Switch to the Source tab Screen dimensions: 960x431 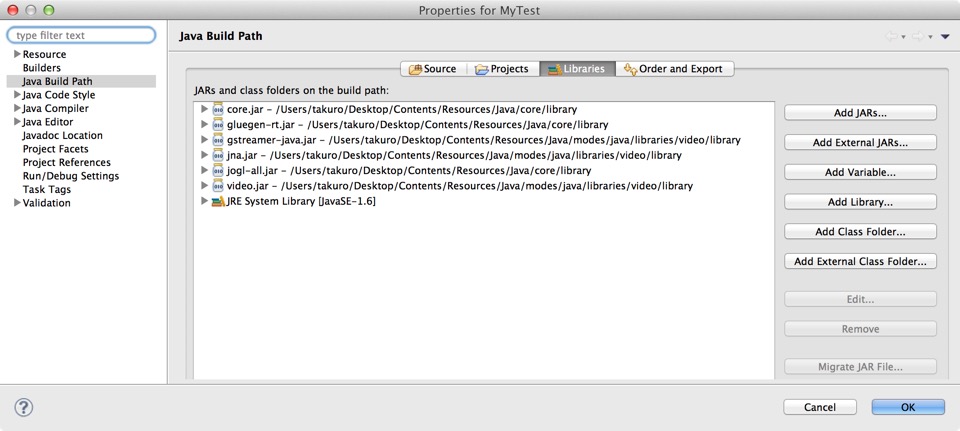click(x=432, y=69)
